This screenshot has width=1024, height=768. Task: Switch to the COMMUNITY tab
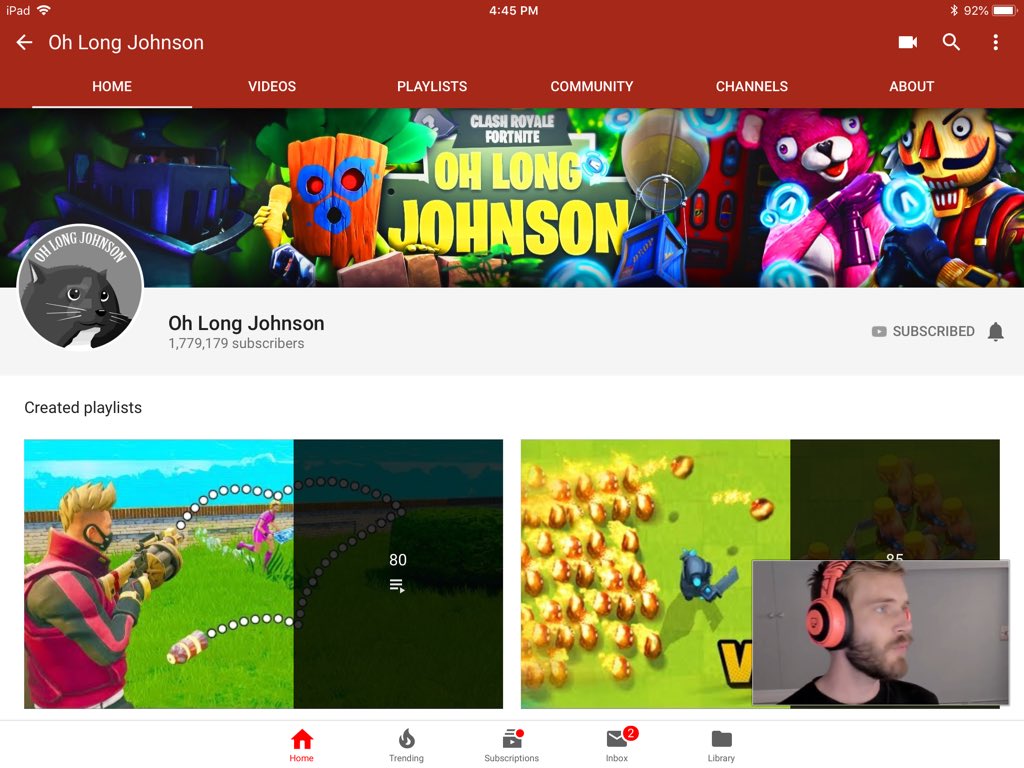[x=592, y=86]
